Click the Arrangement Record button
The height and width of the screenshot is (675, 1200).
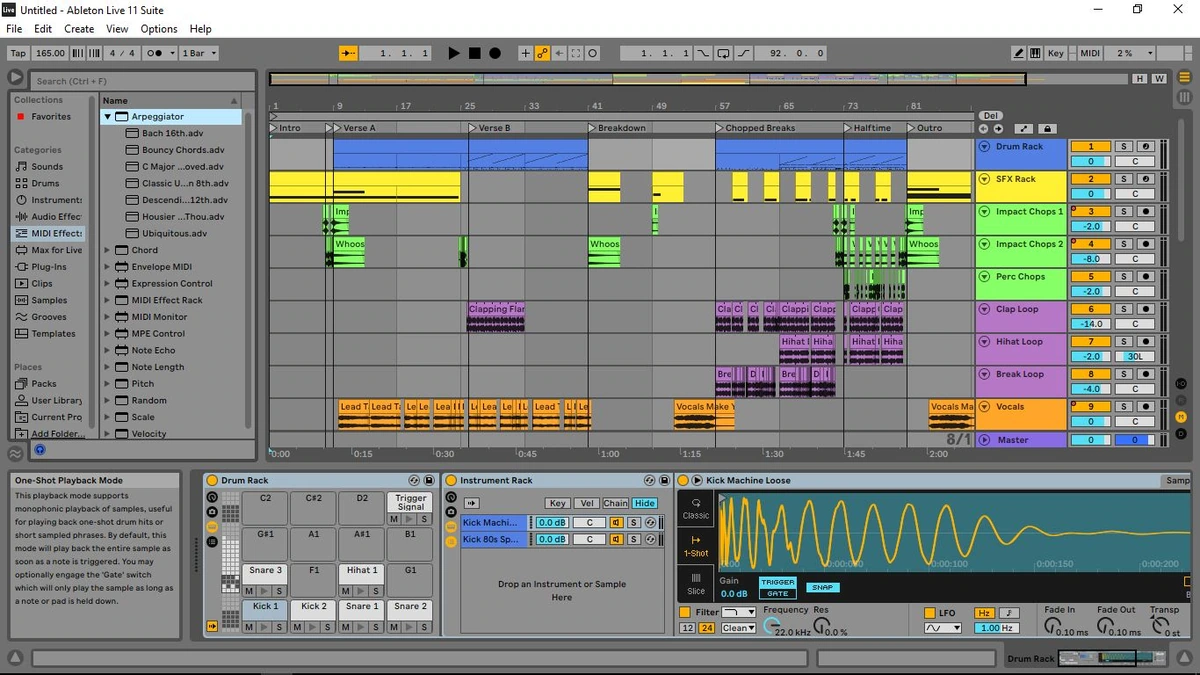coord(495,53)
